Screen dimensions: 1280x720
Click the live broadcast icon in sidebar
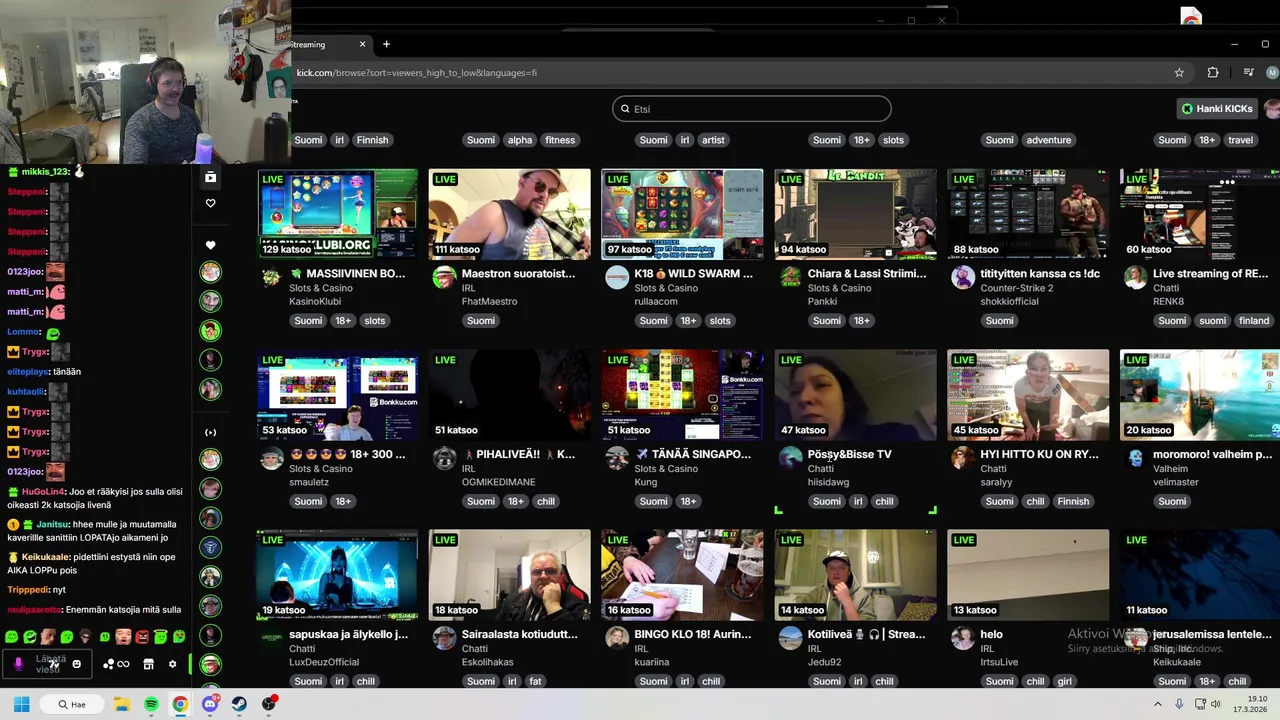tap(210, 432)
